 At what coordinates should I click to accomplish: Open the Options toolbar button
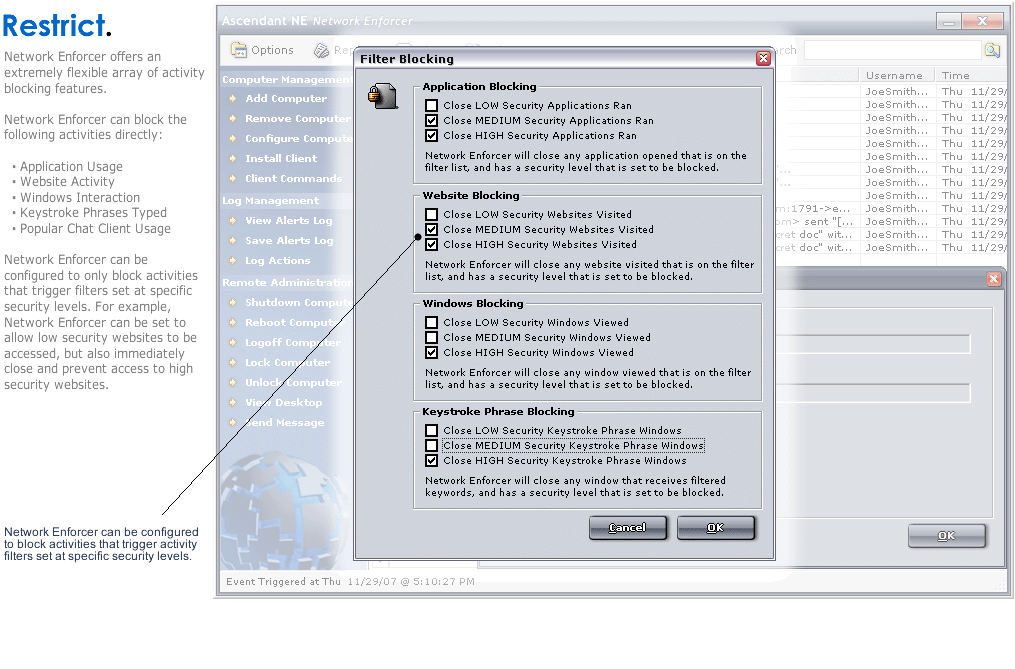(262, 50)
